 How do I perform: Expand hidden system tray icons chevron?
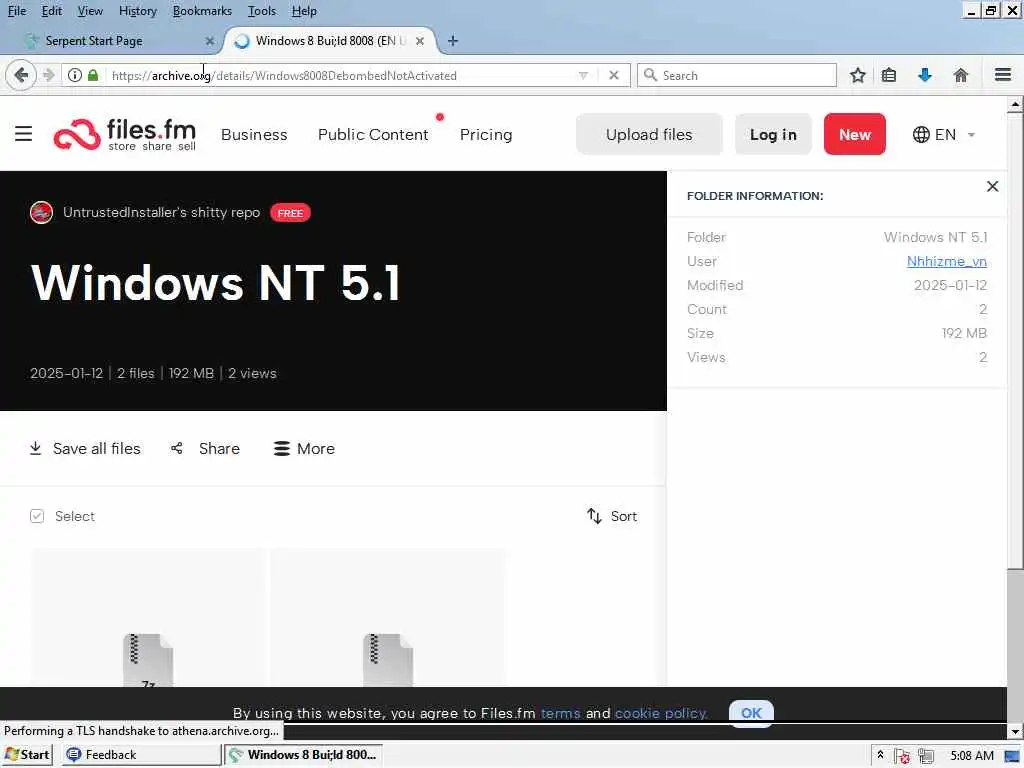click(x=880, y=754)
